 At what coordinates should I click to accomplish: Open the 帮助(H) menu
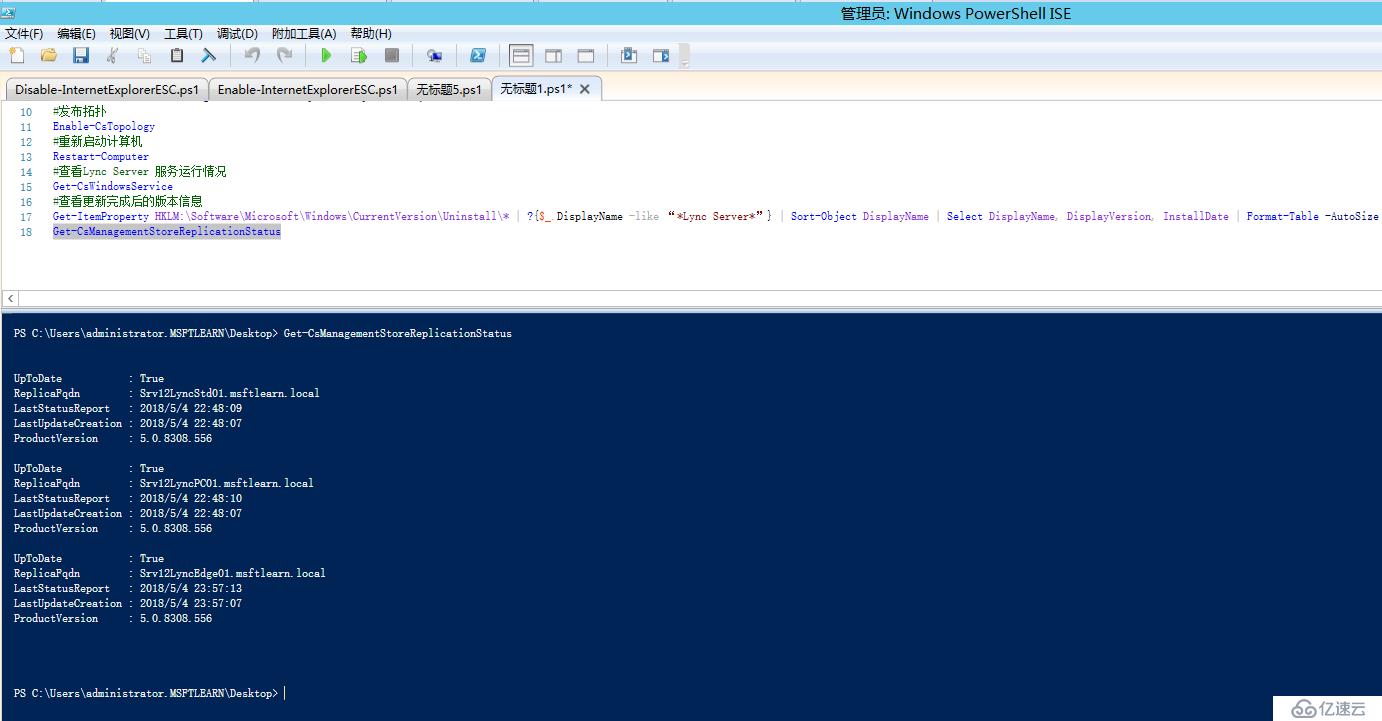pos(371,34)
